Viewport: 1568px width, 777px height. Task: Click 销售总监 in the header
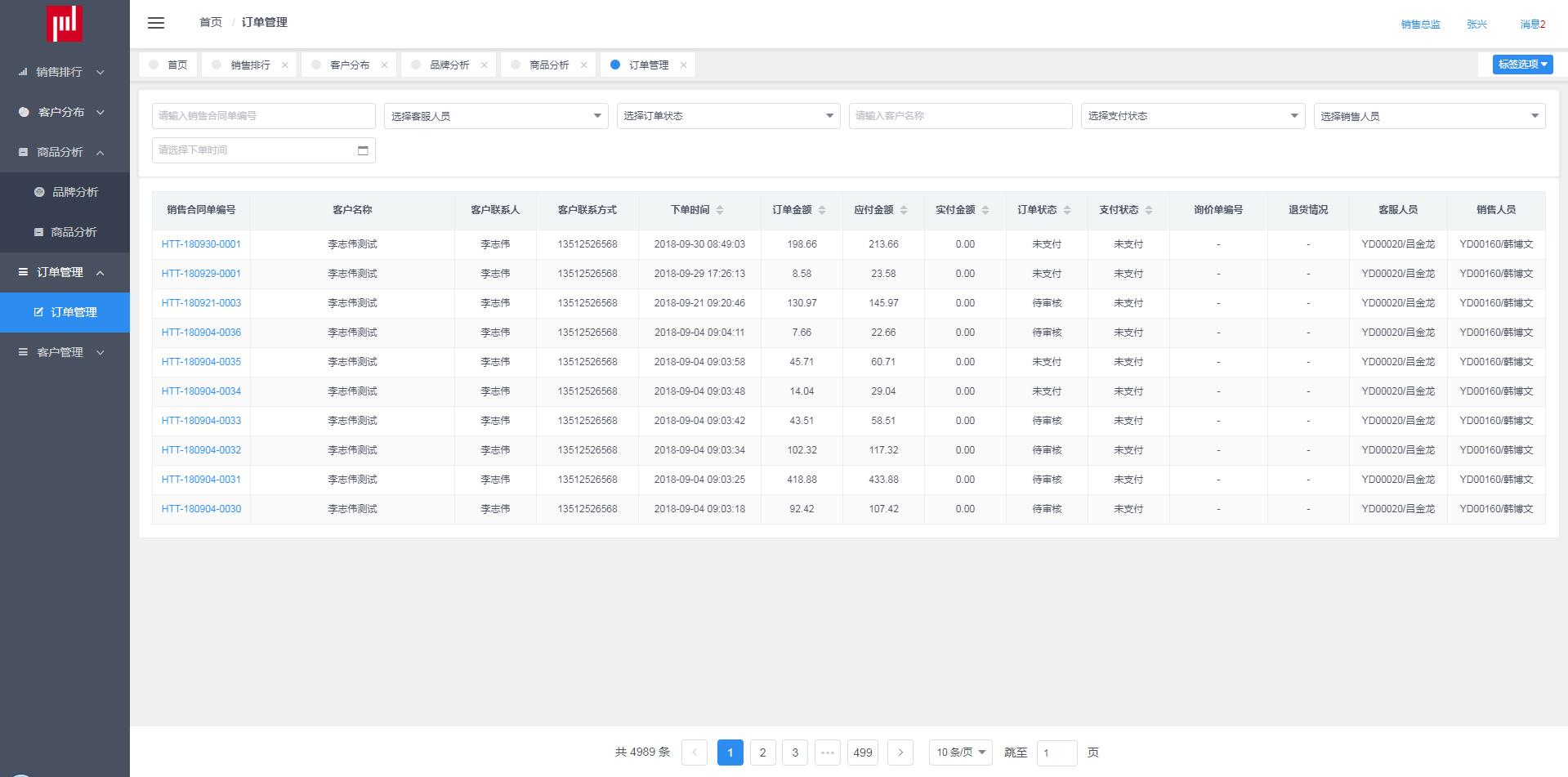[x=1421, y=25]
